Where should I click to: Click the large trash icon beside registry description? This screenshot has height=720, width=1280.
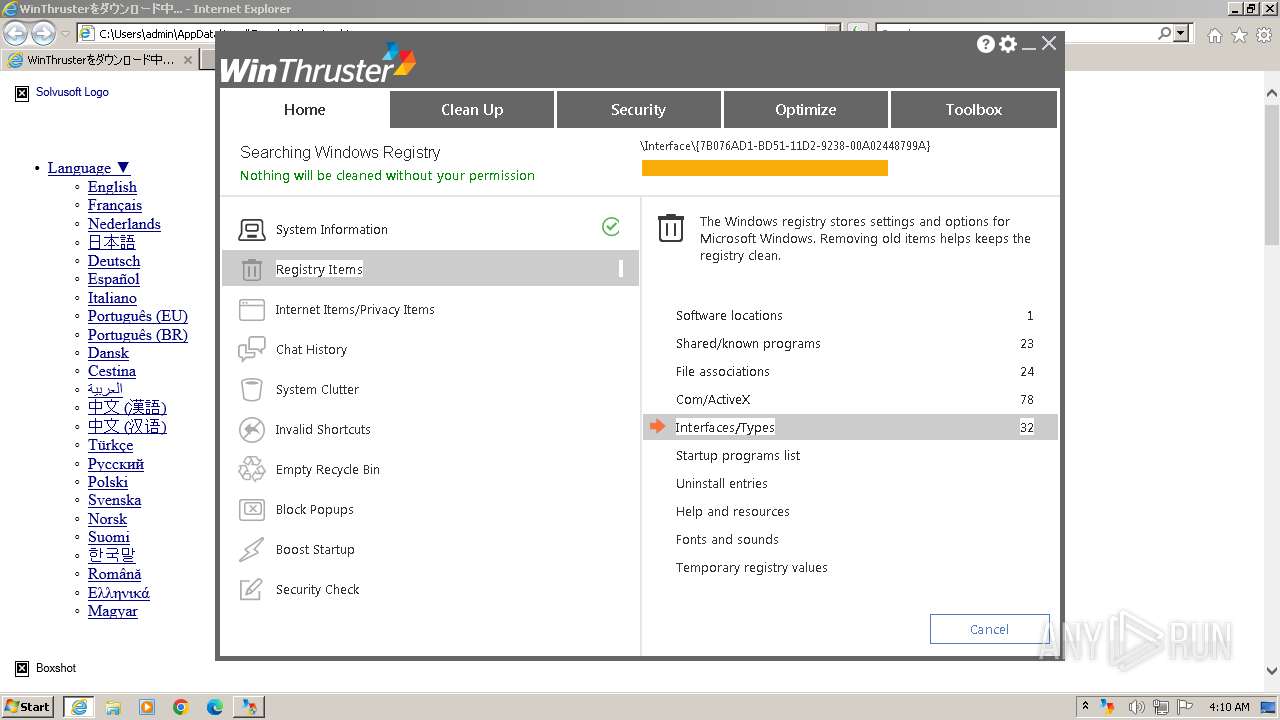tap(671, 228)
